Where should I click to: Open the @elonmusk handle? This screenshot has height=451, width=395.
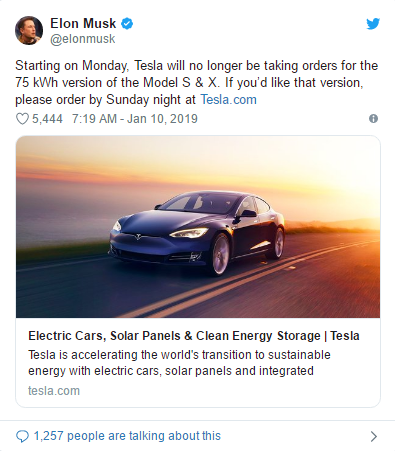coord(83,39)
